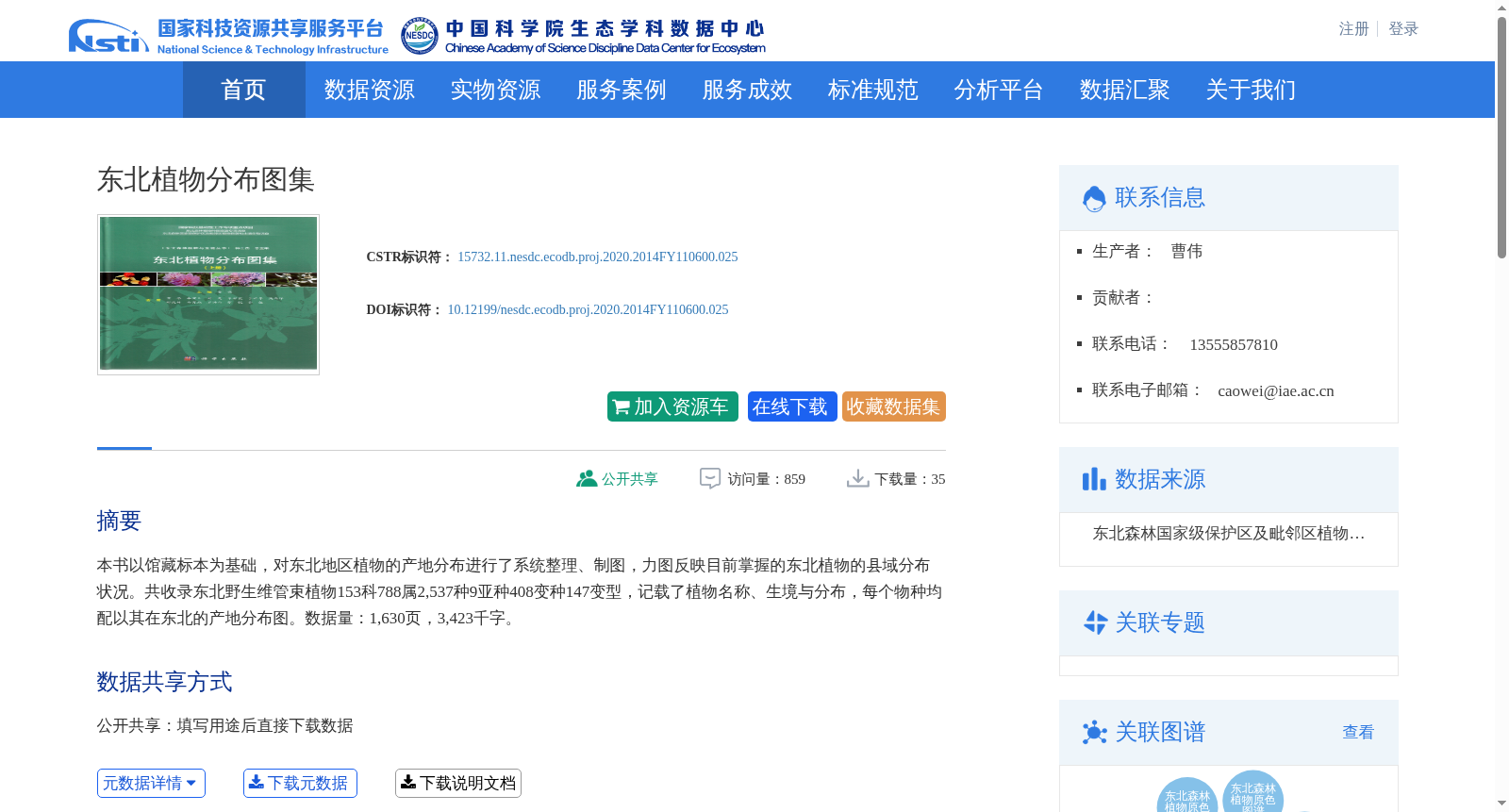Open the 数据汇聚 menu
The image size is (1509, 812).
pos(1125,90)
